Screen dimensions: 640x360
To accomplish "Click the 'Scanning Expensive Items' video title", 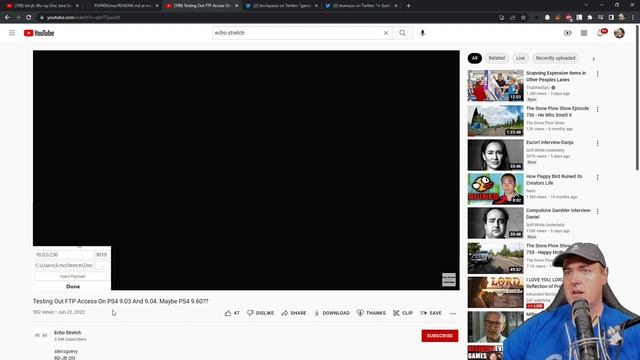I will [556, 76].
